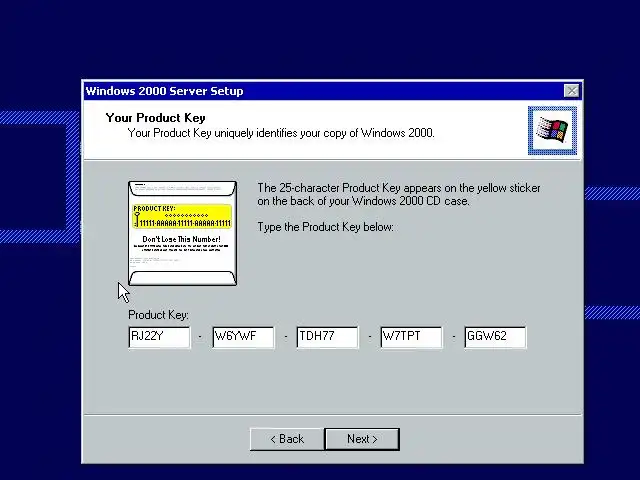Image resolution: width=640 pixels, height=480 pixels.
Task: Click the Next button
Action: tap(362, 439)
